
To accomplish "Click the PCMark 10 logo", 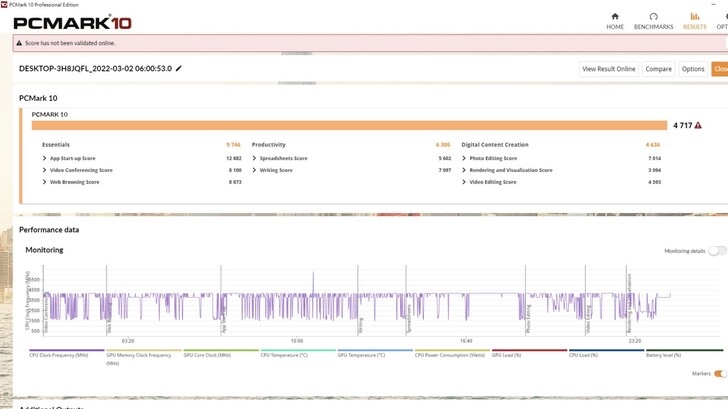I will point(72,22).
